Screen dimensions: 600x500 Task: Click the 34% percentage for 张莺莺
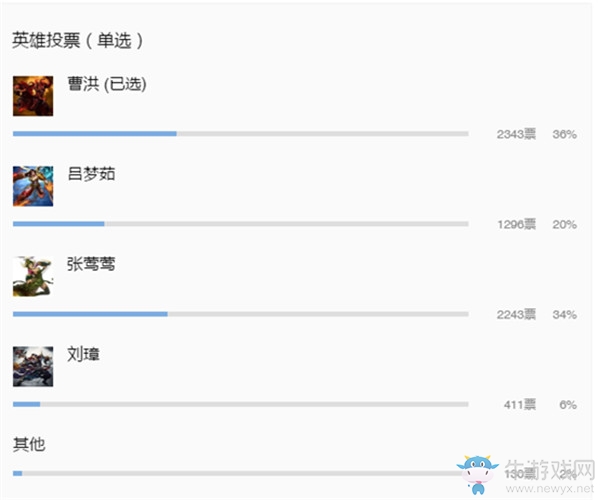click(x=564, y=315)
